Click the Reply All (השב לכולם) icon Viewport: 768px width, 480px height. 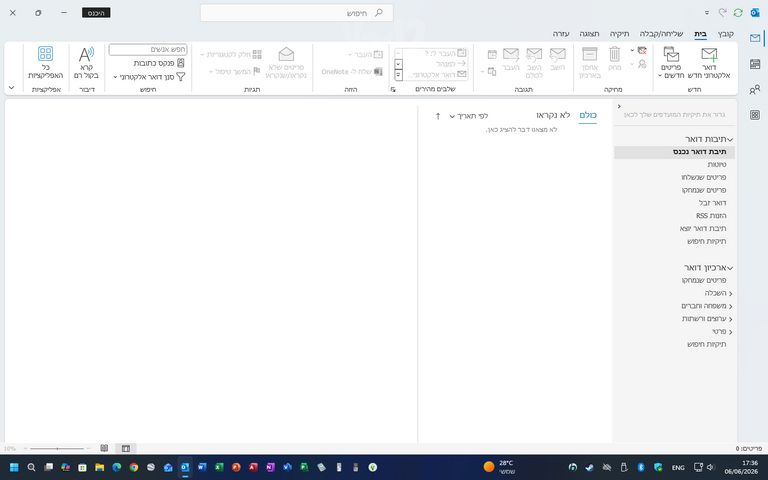(534, 63)
